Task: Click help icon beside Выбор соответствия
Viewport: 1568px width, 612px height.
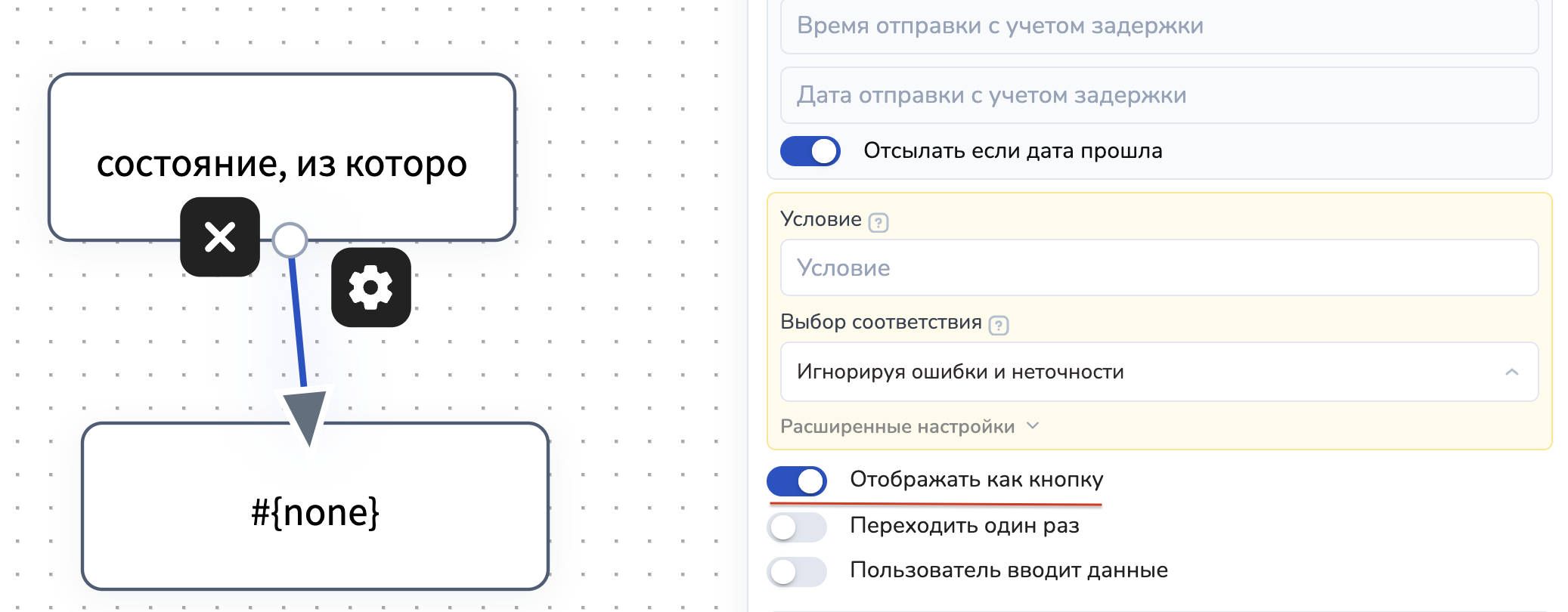Action: click(x=998, y=326)
